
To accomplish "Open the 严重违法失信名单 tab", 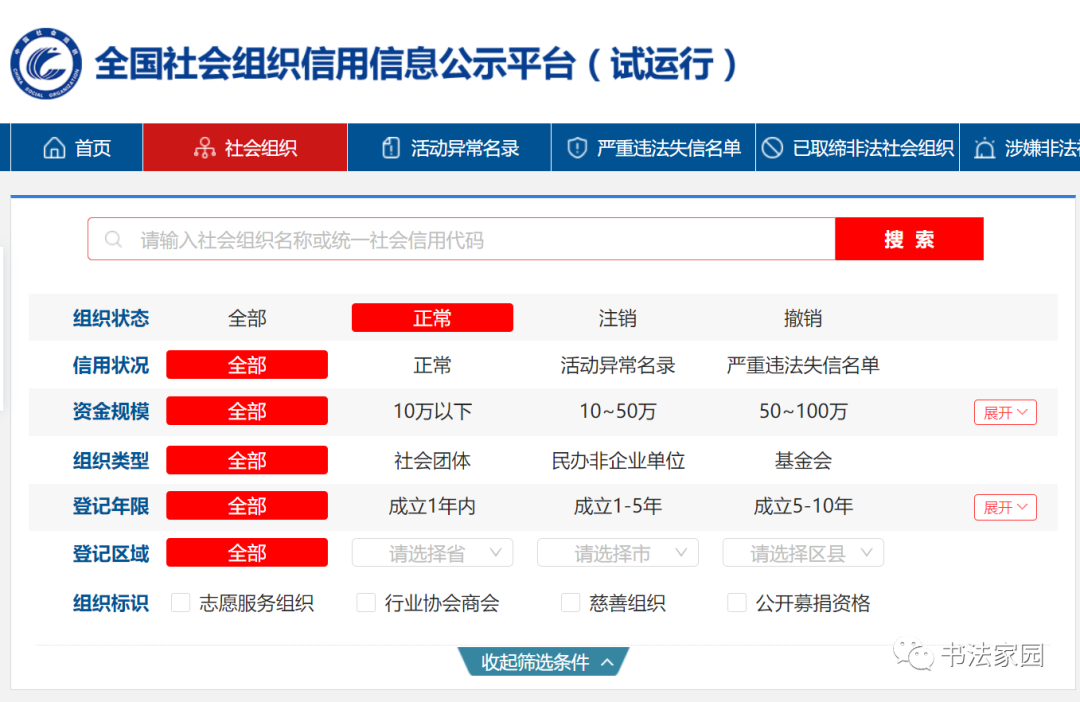I will click(x=652, y=147).
